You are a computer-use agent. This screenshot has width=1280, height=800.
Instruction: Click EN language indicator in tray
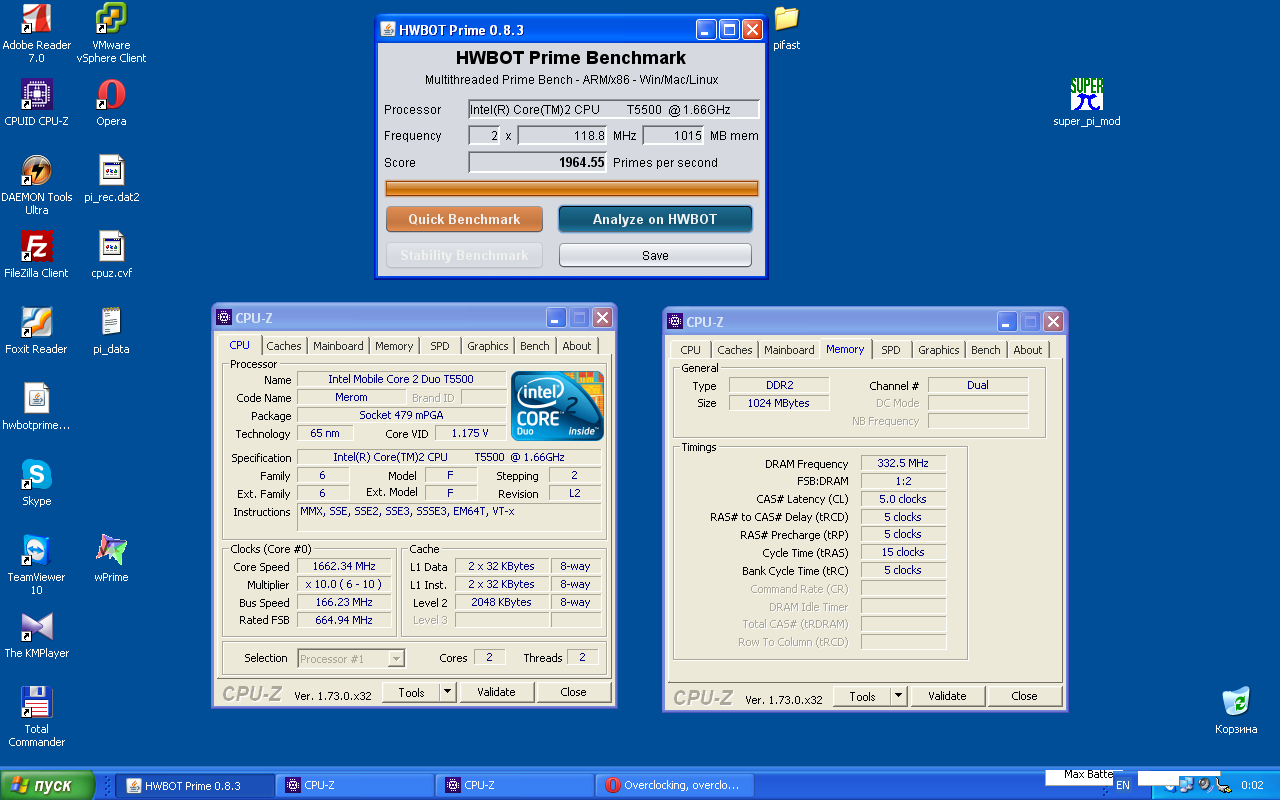point(1123,785)
